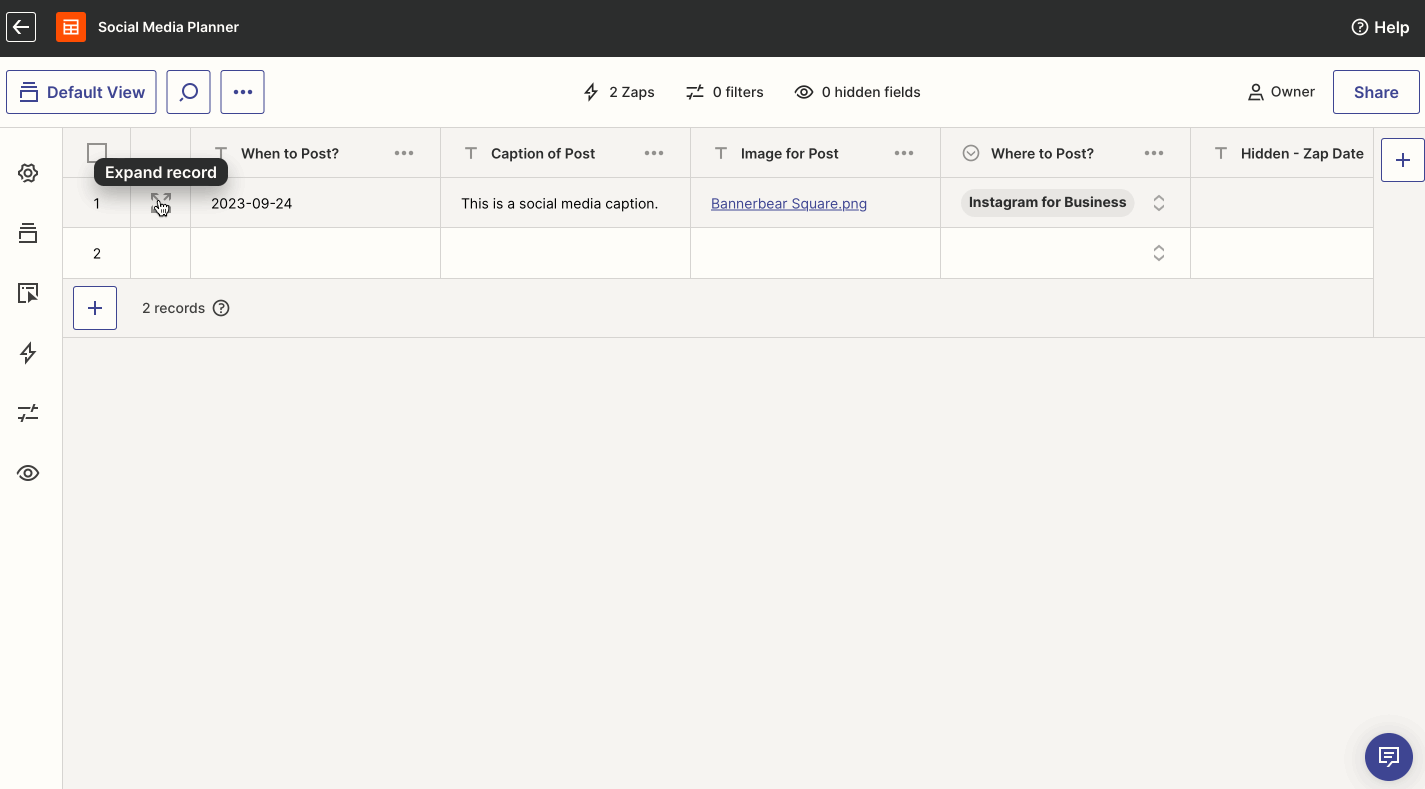Add a new record with the plus button
The width and height of the screenshot is (1425, 789).
pos(94,307)
